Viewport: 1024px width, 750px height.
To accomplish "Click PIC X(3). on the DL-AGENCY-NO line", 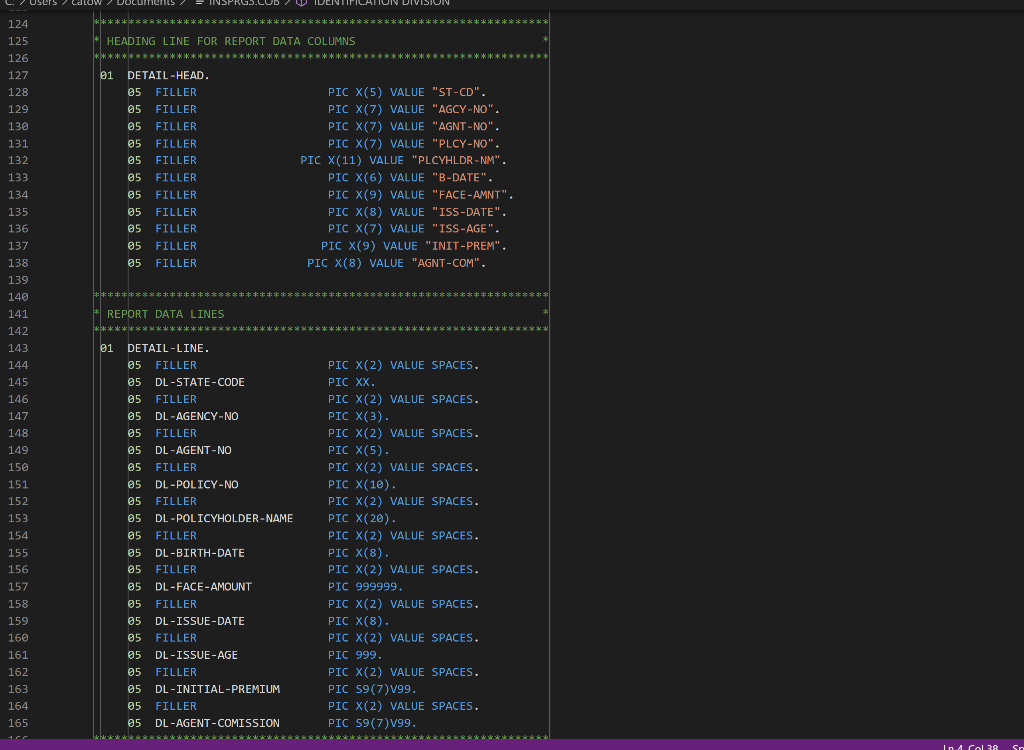I will [x=359, y=416].
